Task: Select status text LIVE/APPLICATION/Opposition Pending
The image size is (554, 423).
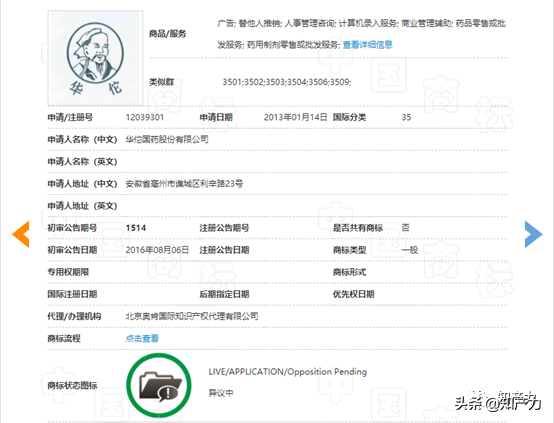Action: (288, 372)
